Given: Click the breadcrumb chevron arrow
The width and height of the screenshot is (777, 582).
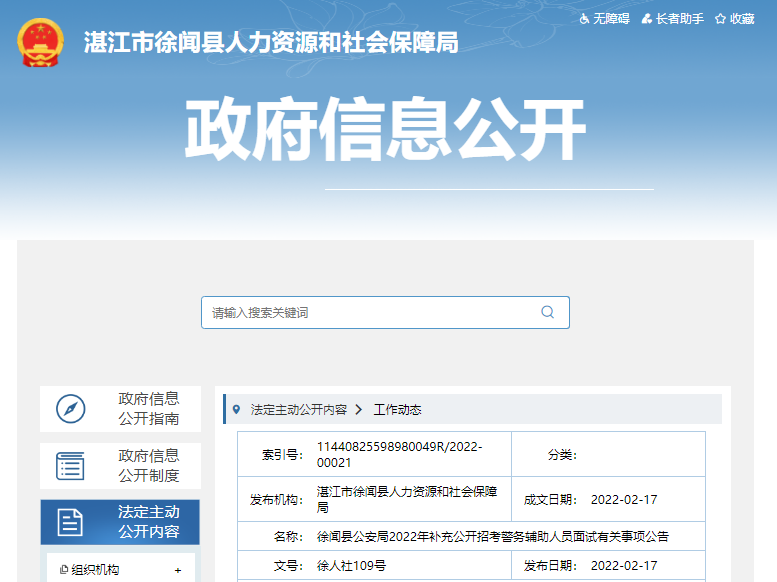Looking at the screenshot, I should 359,410.
